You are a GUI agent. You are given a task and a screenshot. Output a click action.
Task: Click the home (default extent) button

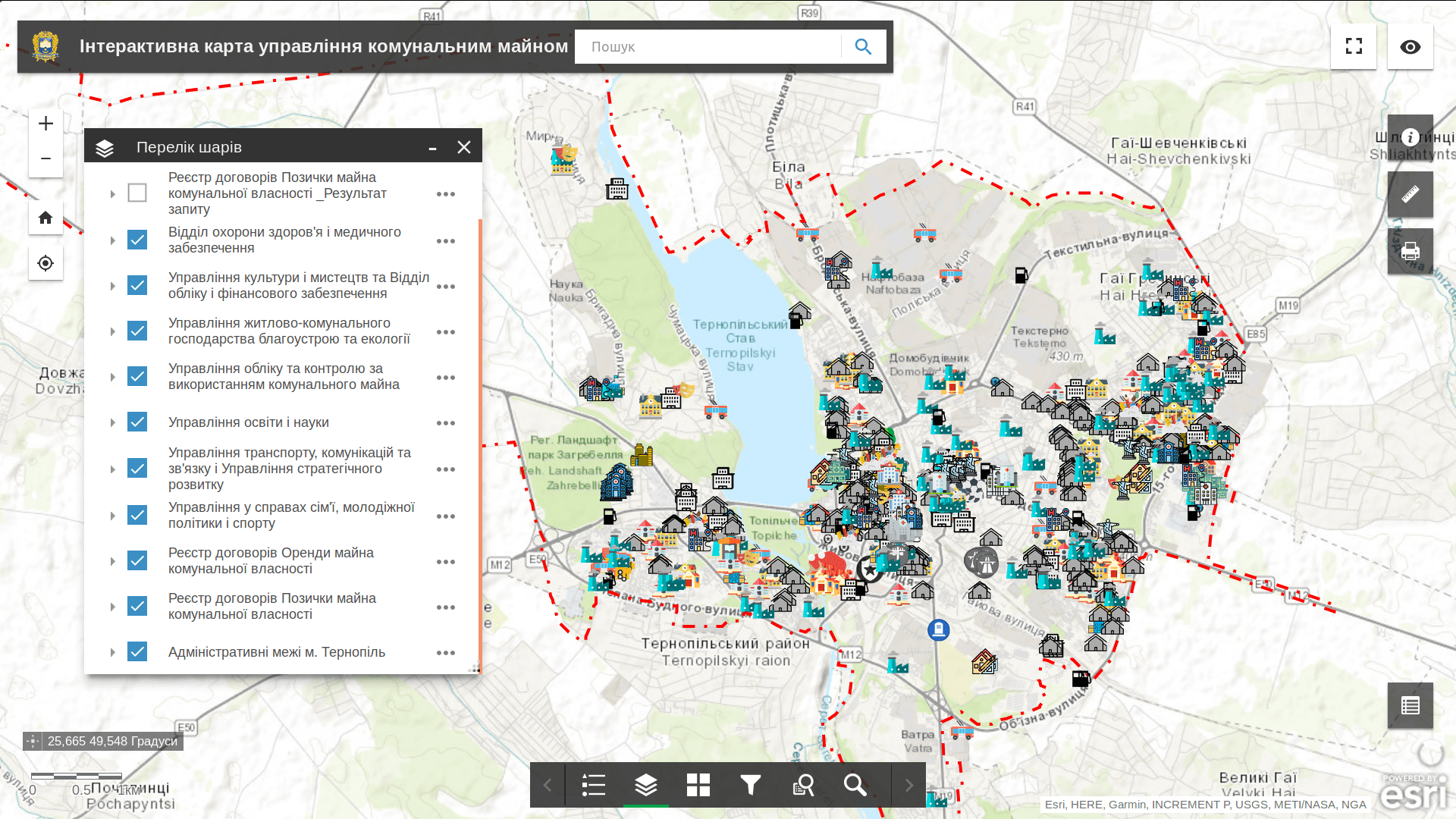[45, 218]
